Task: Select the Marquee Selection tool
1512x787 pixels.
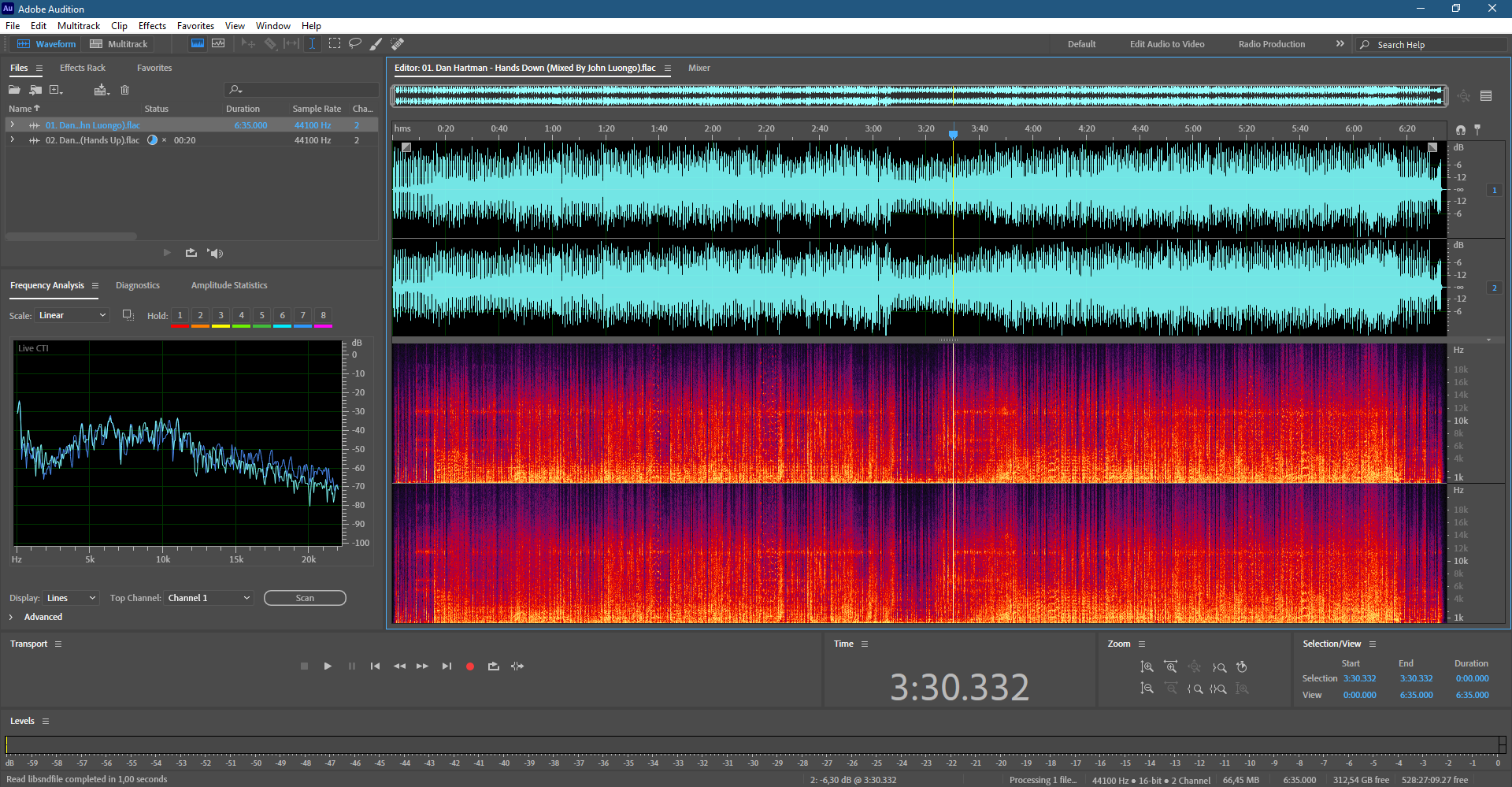Action: (335, 44)
